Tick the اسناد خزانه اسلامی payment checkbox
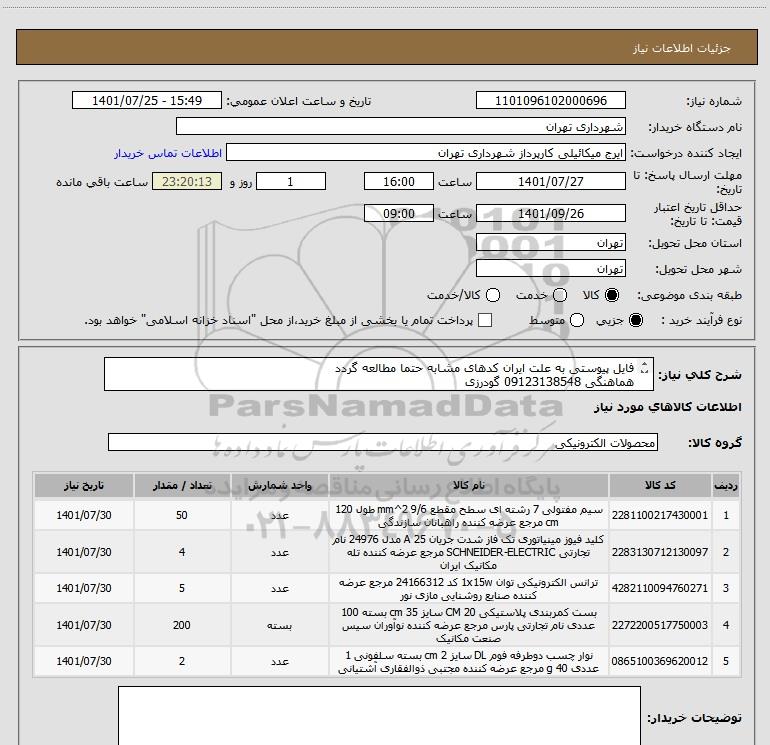The width and height of the screenshot is (770, 745). click(x=485, y=320)
